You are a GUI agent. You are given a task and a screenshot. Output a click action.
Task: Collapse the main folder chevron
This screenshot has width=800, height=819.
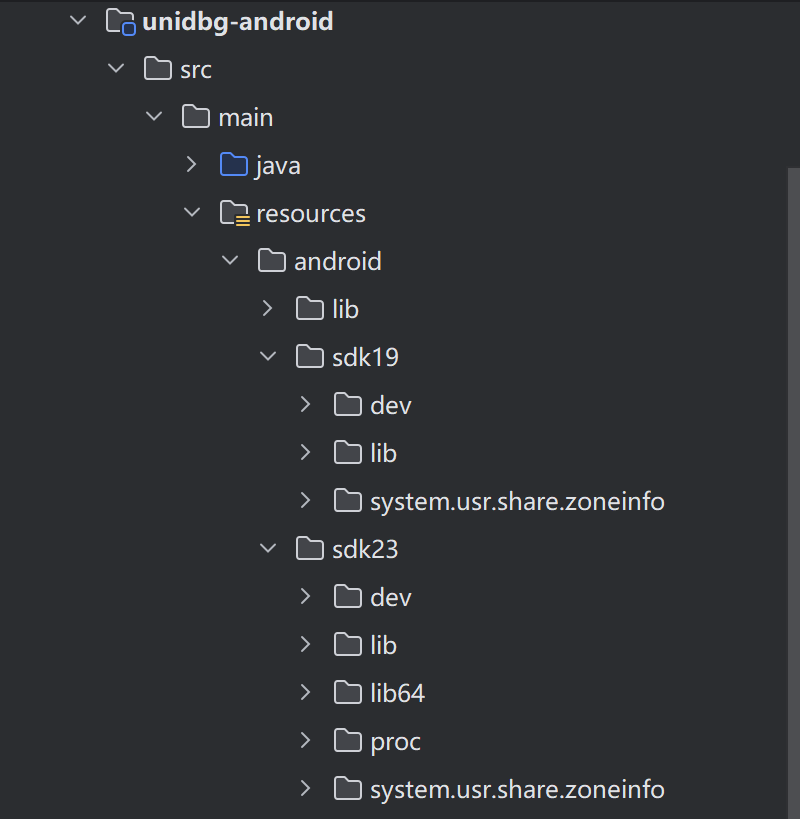tap(154, 117)
